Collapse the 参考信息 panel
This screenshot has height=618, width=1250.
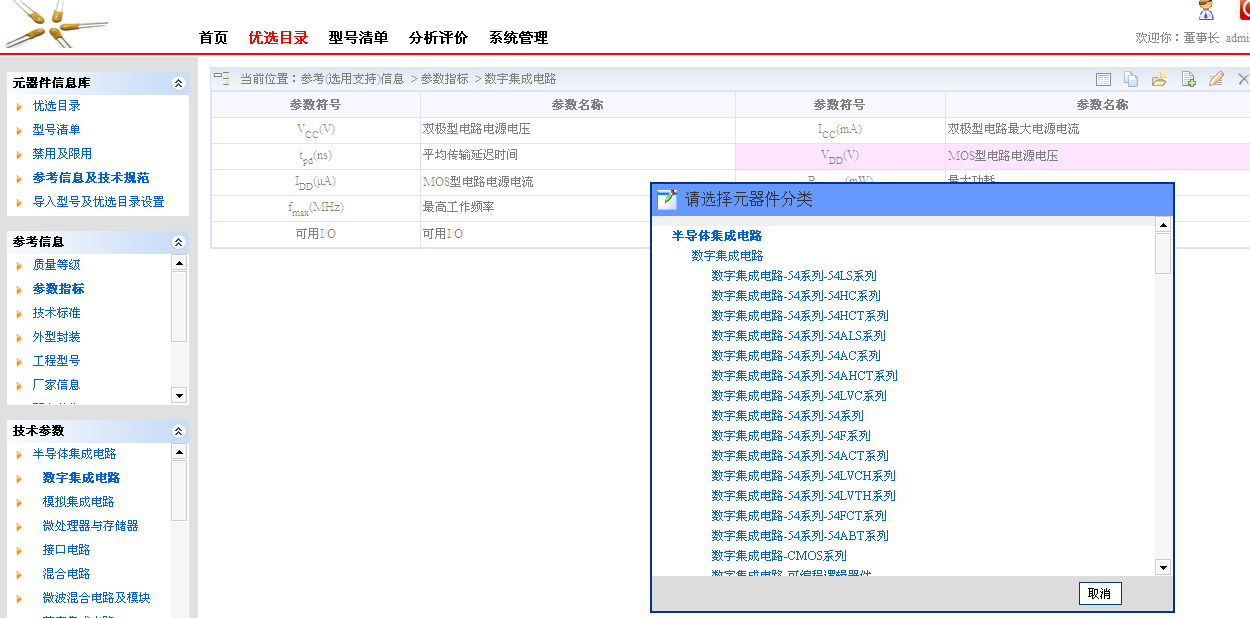[178, 242]
